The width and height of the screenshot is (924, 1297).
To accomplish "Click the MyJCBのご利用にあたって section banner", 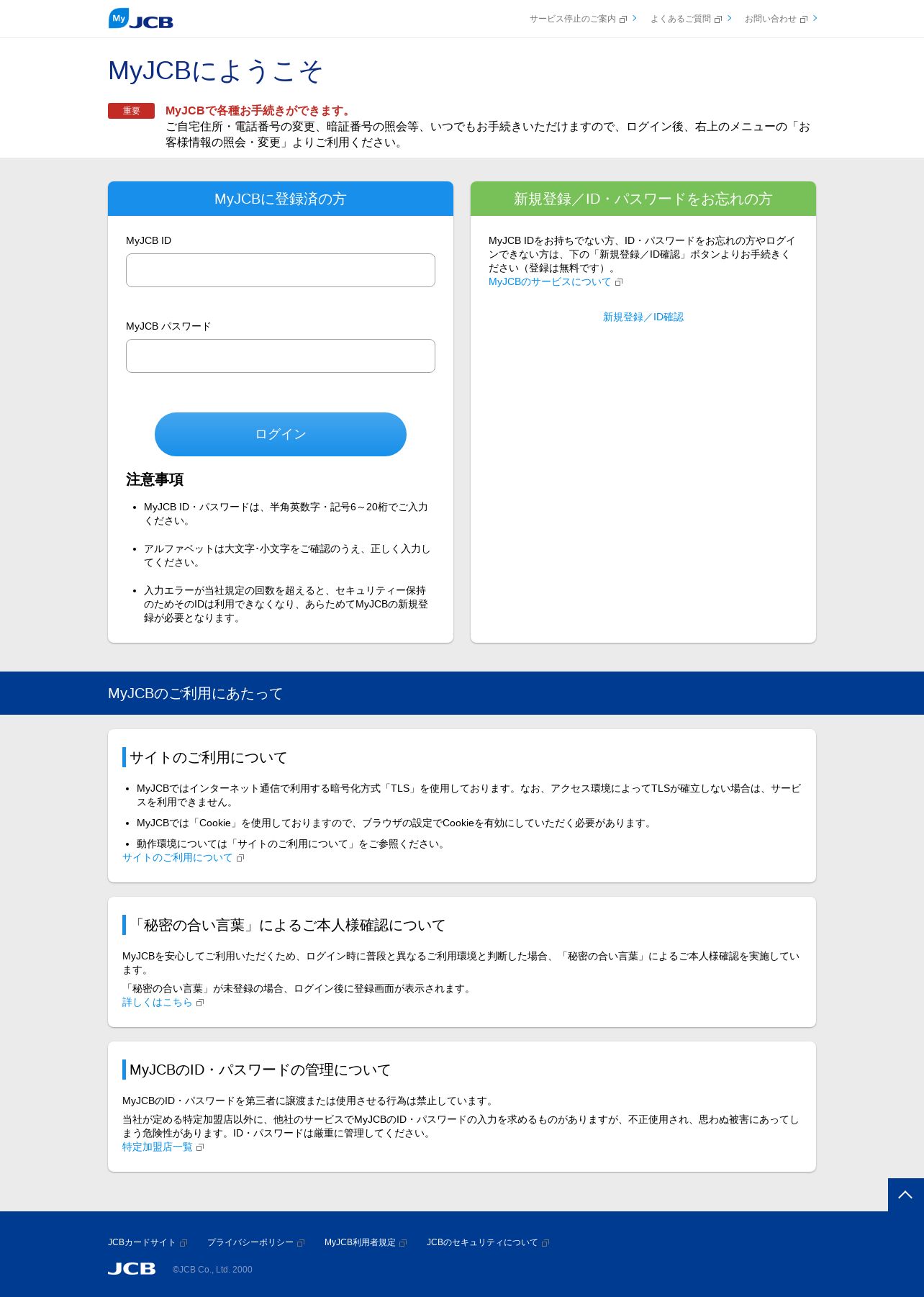I will [462, 693].
